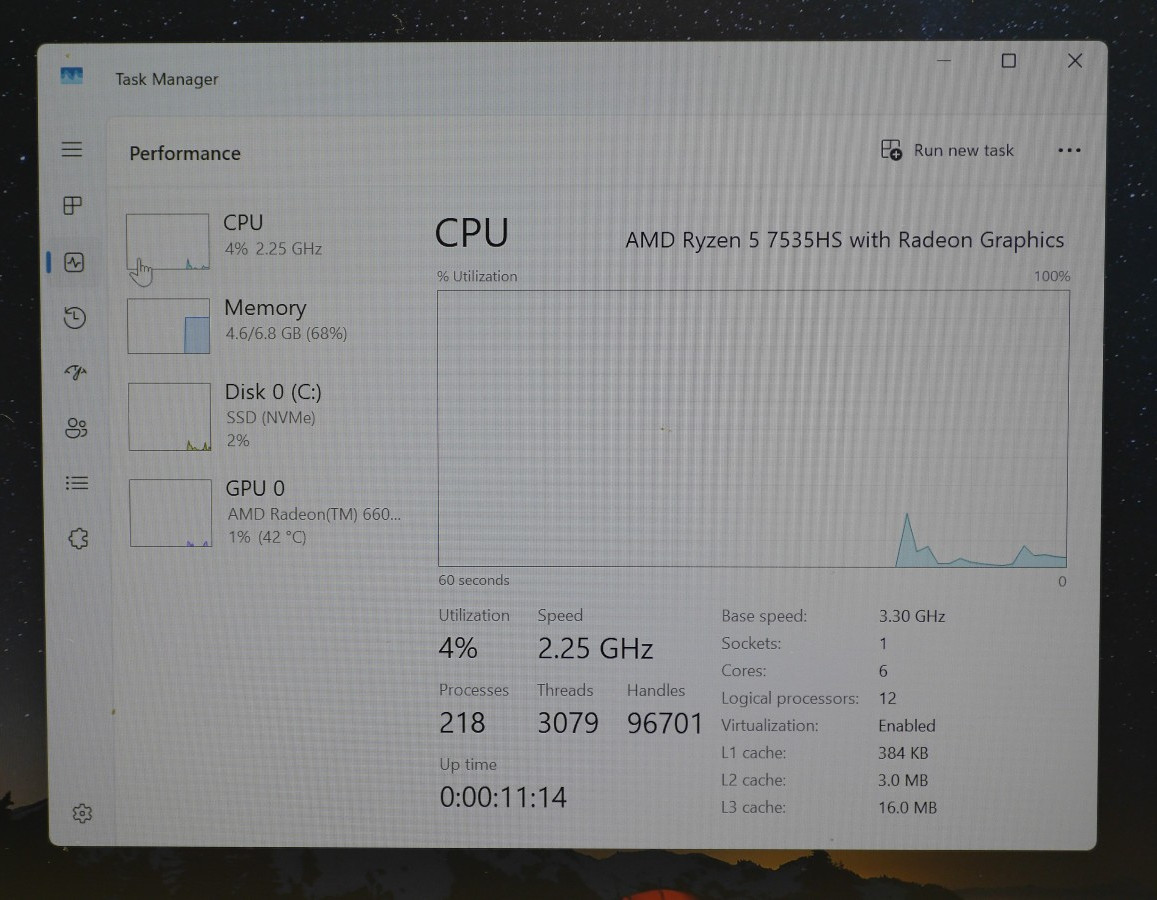Image resolution: width=1157 pixels, height=900 pixels.
Task: Click the 100% graph scale label
Action: (1051, 277)
